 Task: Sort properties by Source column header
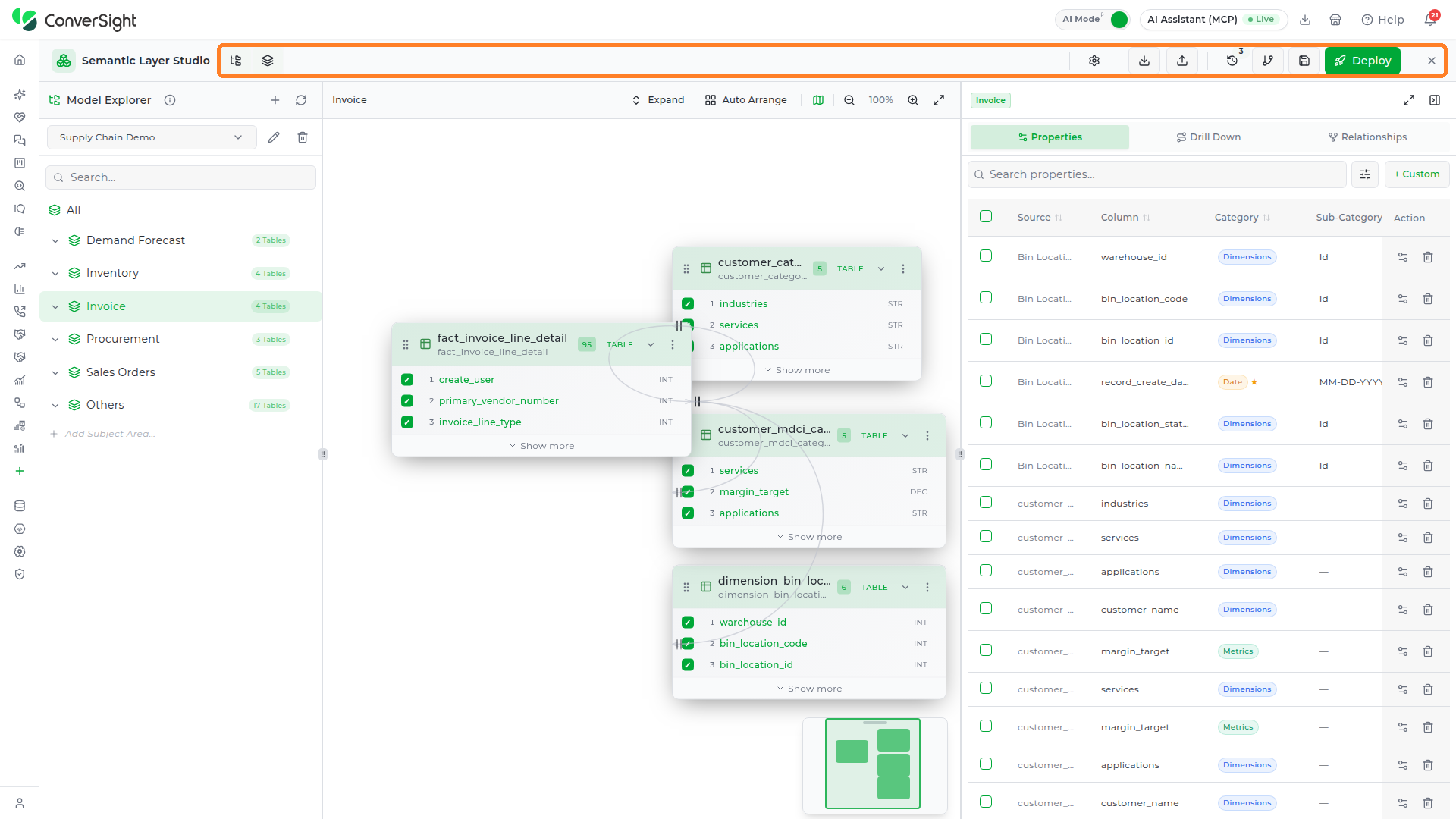coord(1040,218)
